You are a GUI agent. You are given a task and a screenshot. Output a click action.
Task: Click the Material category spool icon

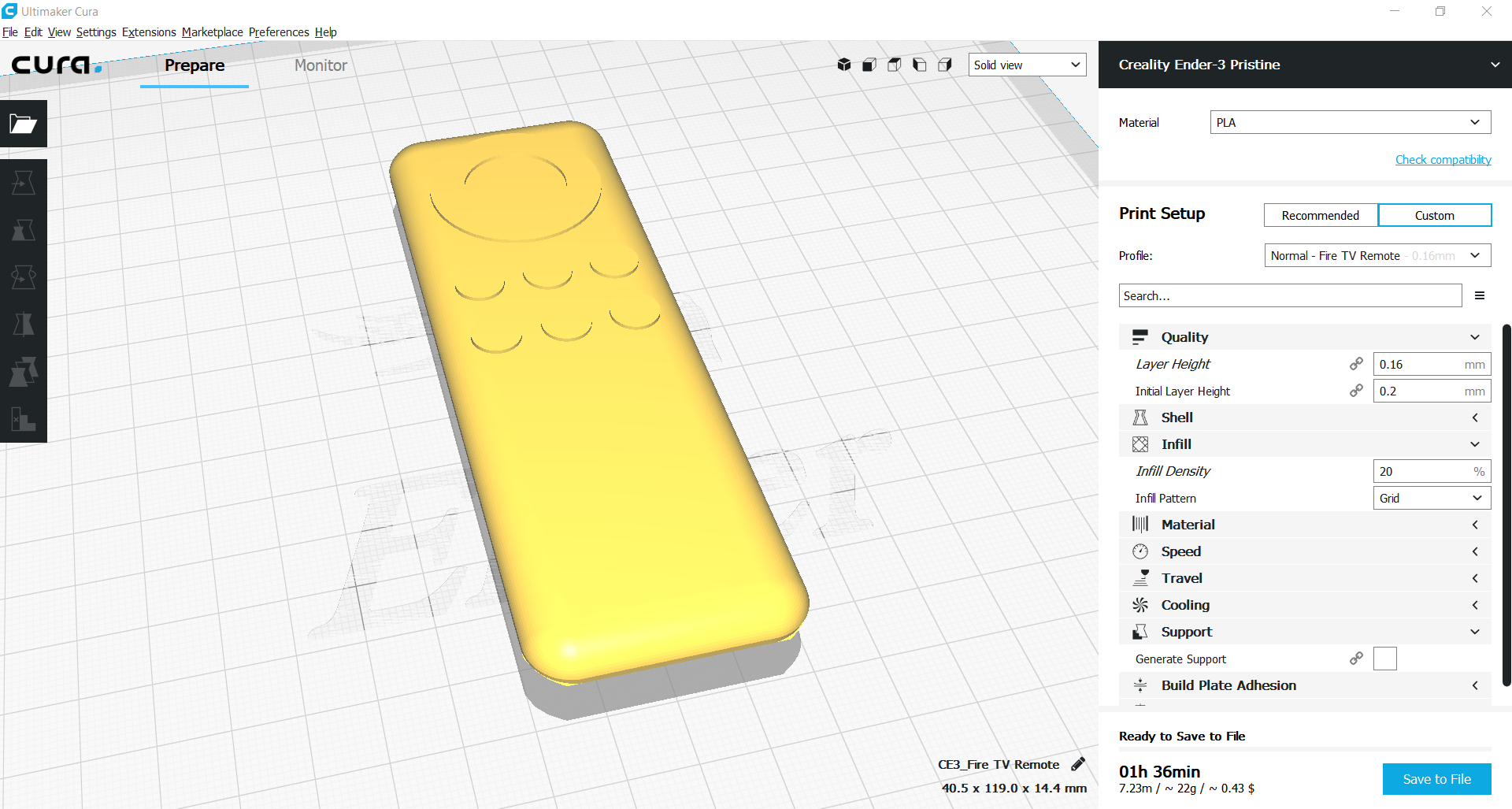1140,525
